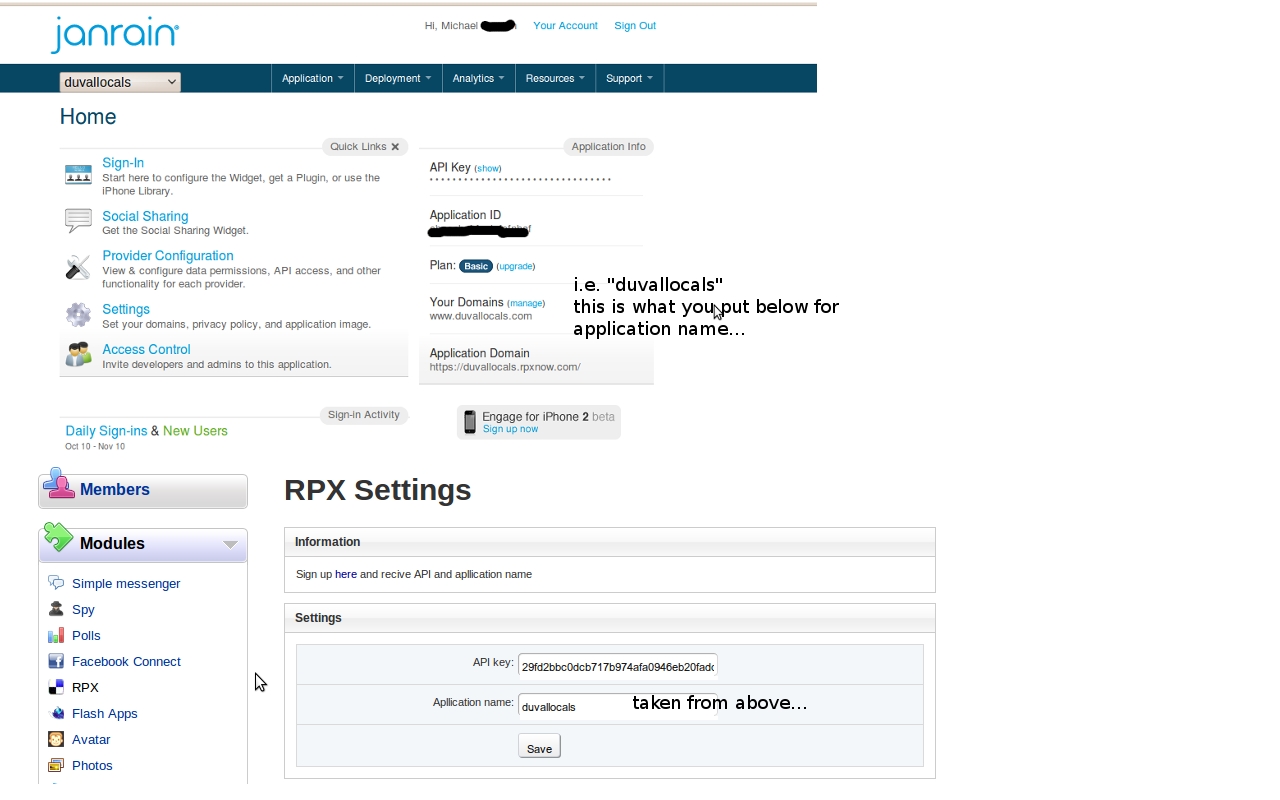Open the New Users chart link
Screen dimensions: 1280x800
tap(195, 431)
